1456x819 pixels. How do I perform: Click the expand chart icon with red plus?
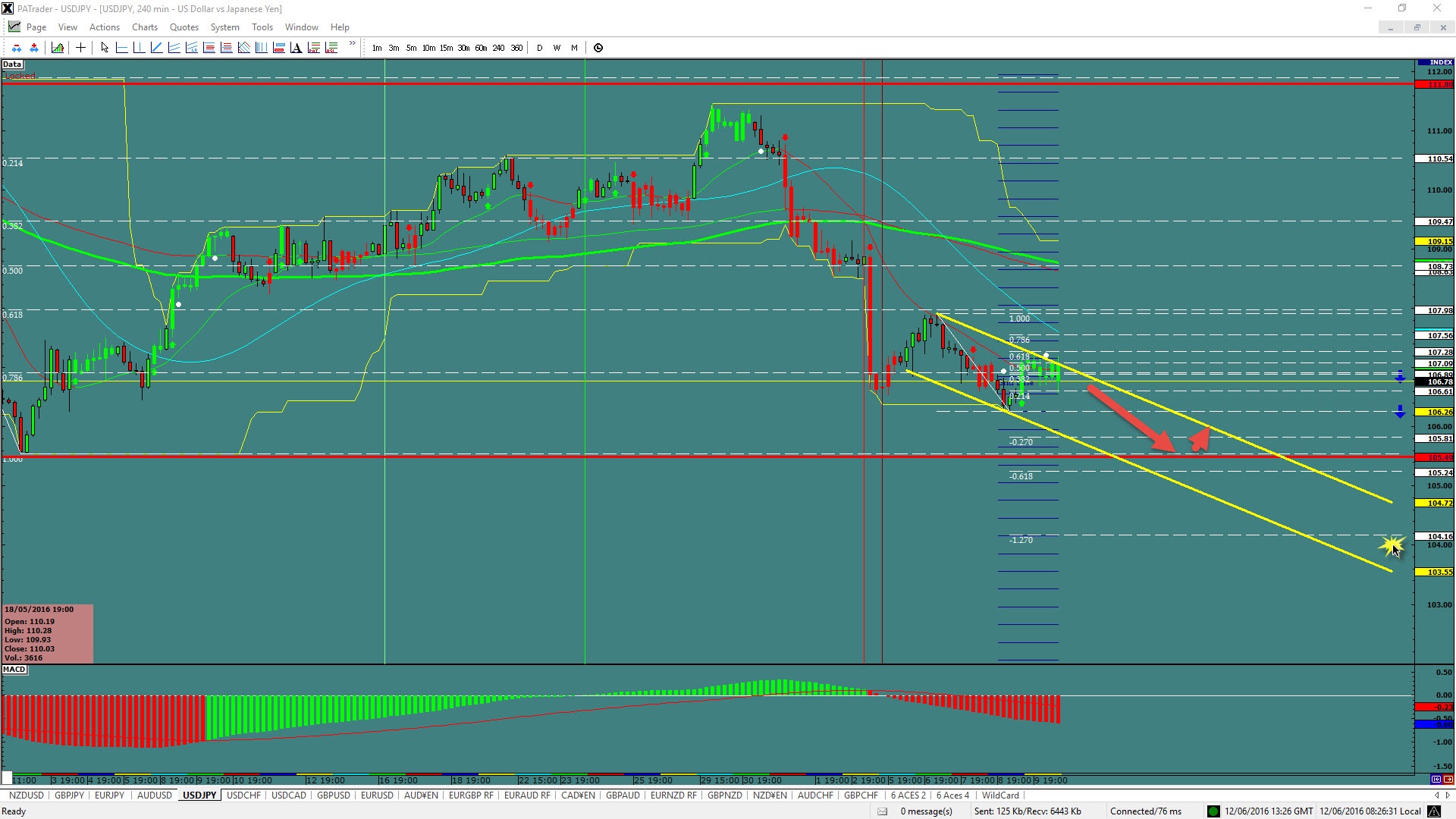34,48
